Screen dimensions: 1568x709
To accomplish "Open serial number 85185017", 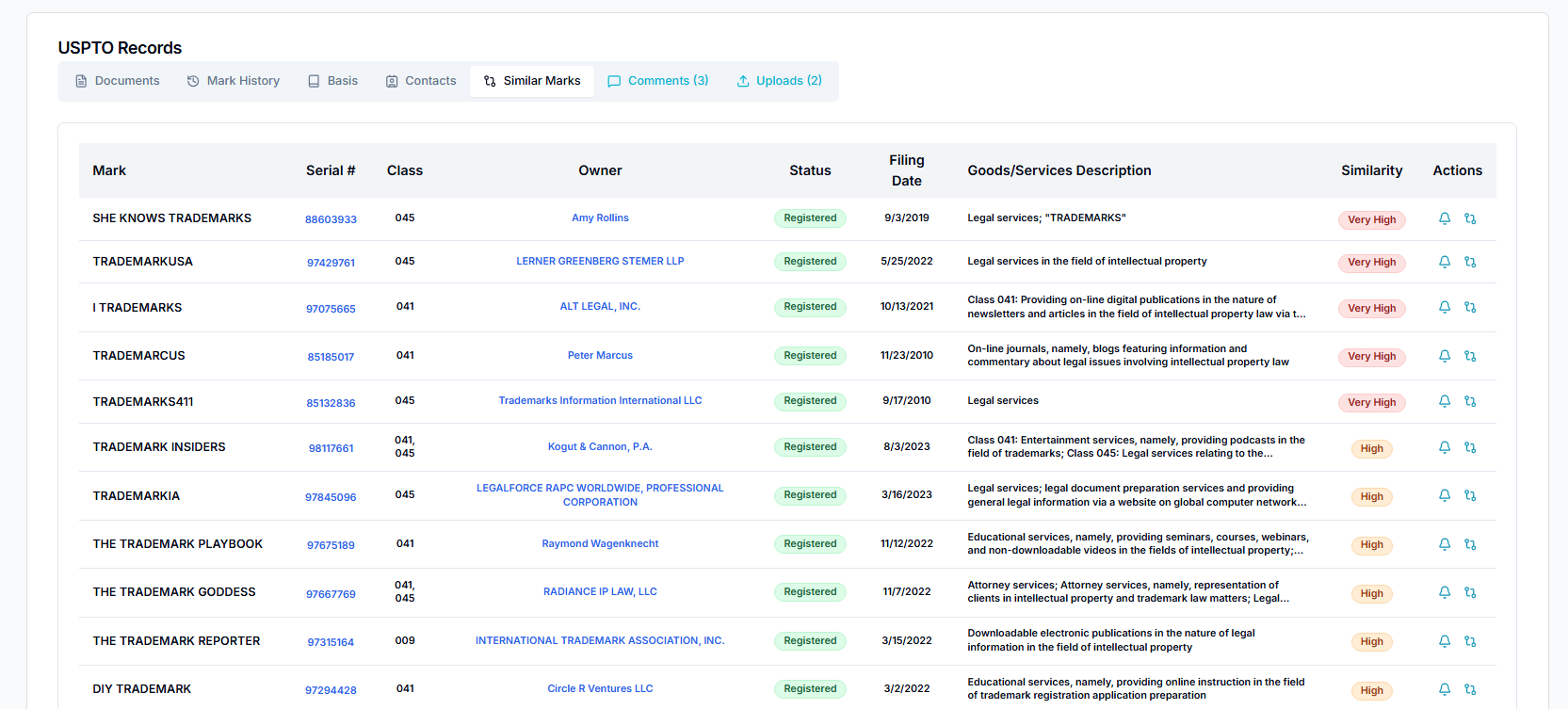I will [x=331, y=357].
